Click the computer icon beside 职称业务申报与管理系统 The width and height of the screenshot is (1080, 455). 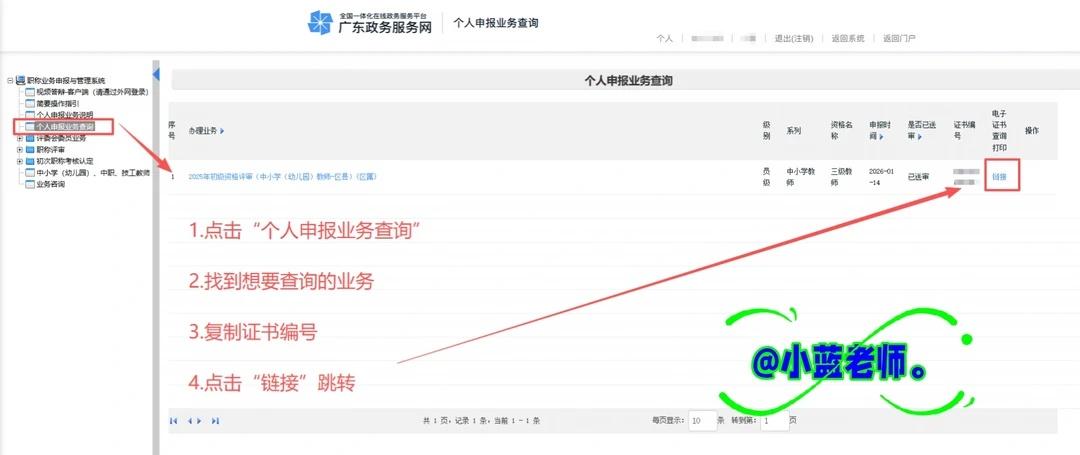[20, 81]
